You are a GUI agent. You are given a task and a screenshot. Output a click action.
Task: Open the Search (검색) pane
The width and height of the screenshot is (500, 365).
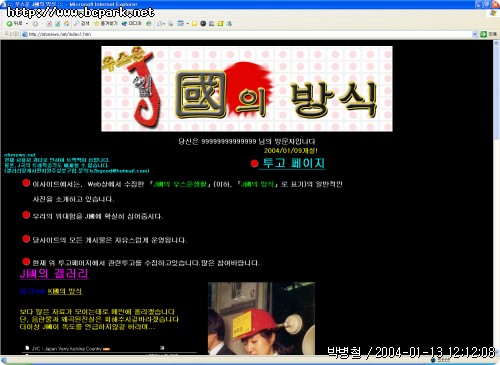(x=82, y=23)
